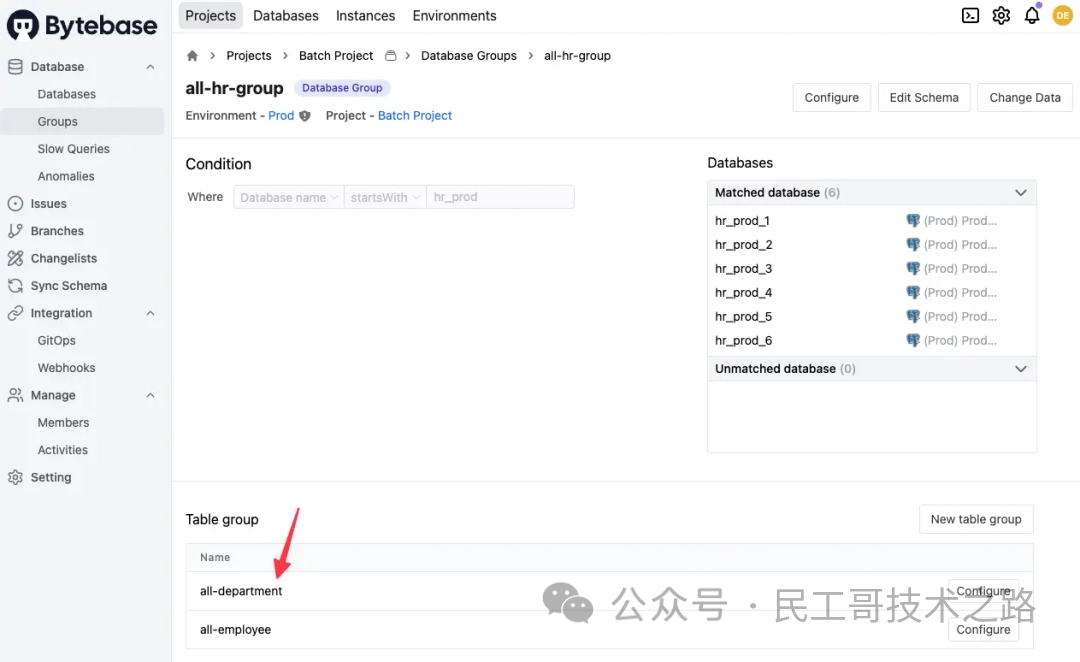Open the SQL terminal icon
1080x662 pixels.
(970, 15)
